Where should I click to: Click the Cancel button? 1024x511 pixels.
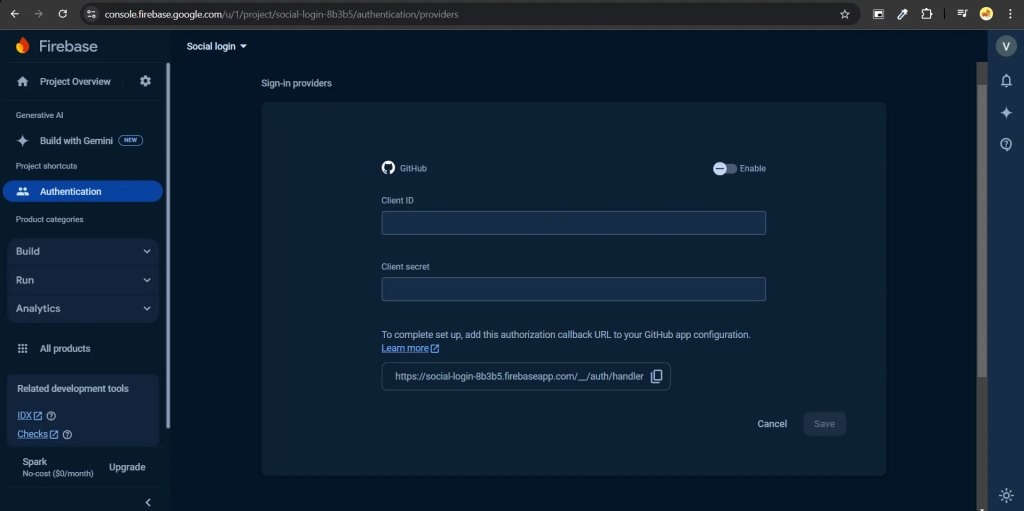tap(771, 424)
